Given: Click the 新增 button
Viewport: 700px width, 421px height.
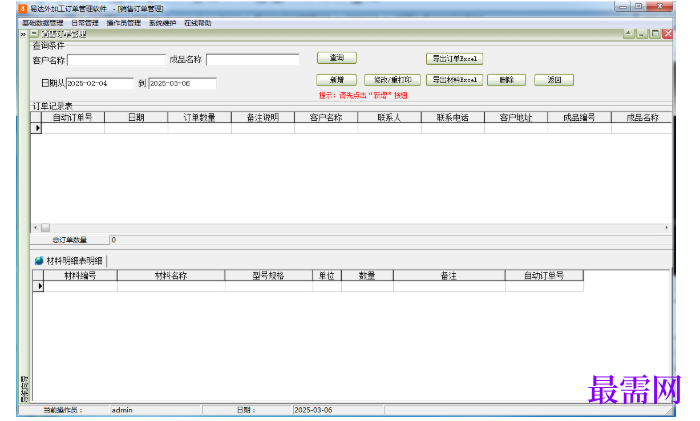Looking at the screenshot, I should point(337,80).
